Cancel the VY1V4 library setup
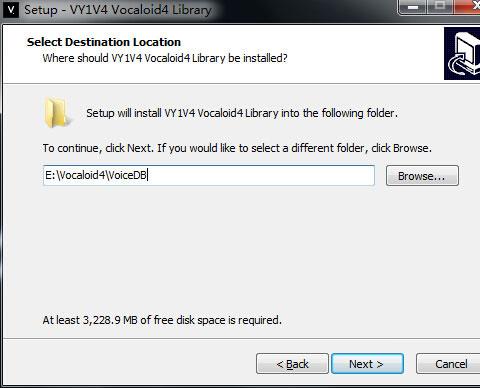Screen dimensions: 480x388 [448, 364]
